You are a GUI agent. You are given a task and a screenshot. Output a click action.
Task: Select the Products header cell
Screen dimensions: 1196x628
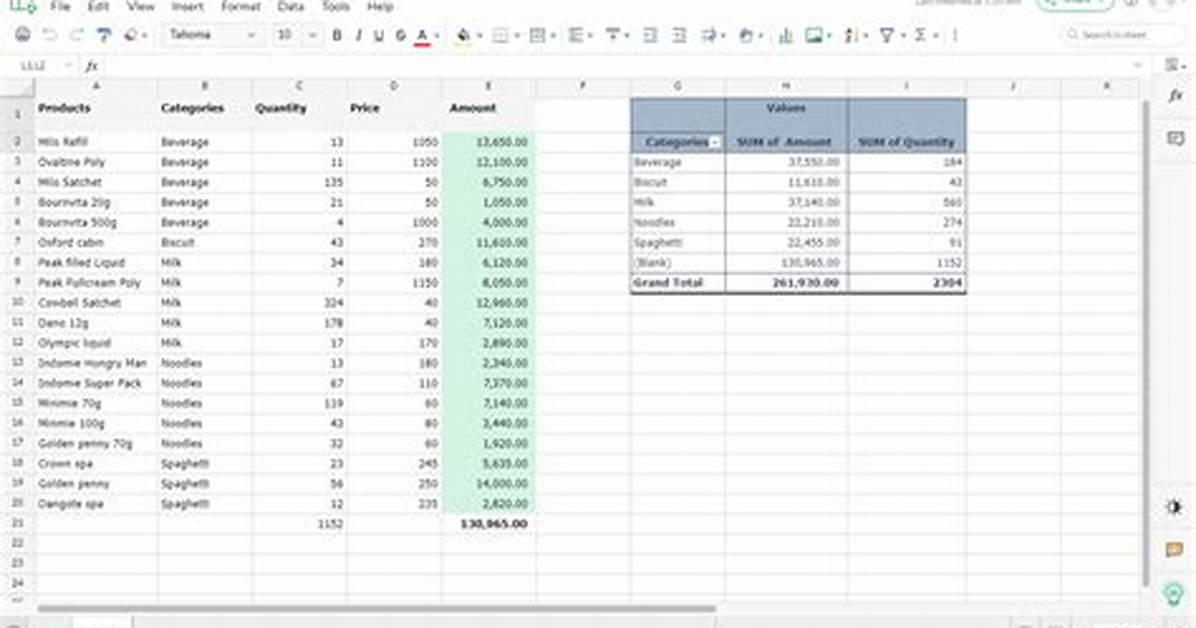[96, 112]
